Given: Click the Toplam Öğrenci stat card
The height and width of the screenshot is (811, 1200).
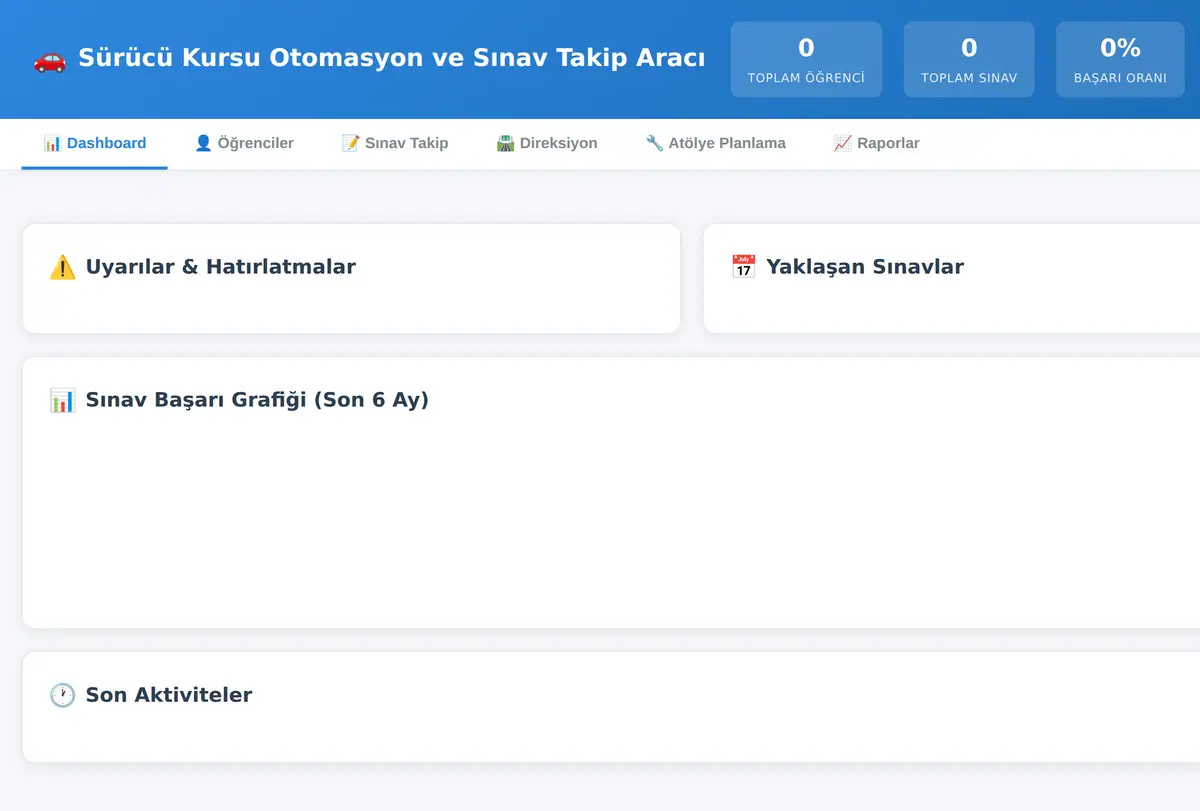Looking at the screenshot, I should [806, 60].
